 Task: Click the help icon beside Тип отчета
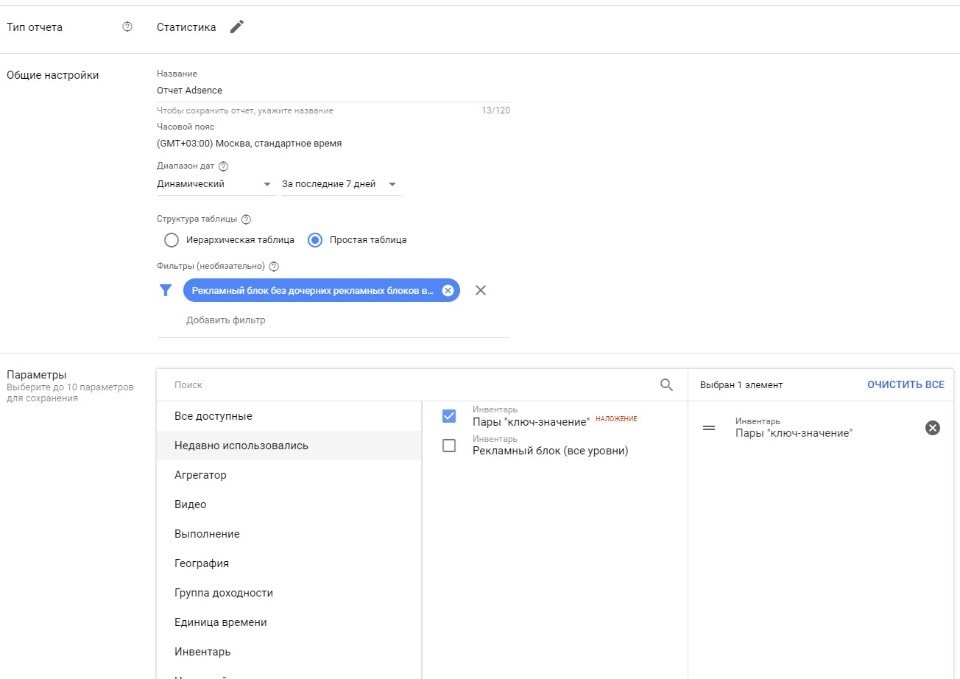point(127,27)
